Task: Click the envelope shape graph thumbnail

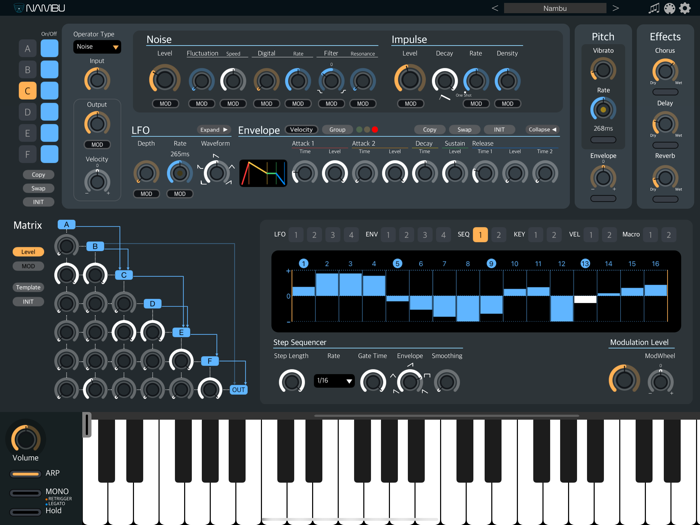Action: 263,173
